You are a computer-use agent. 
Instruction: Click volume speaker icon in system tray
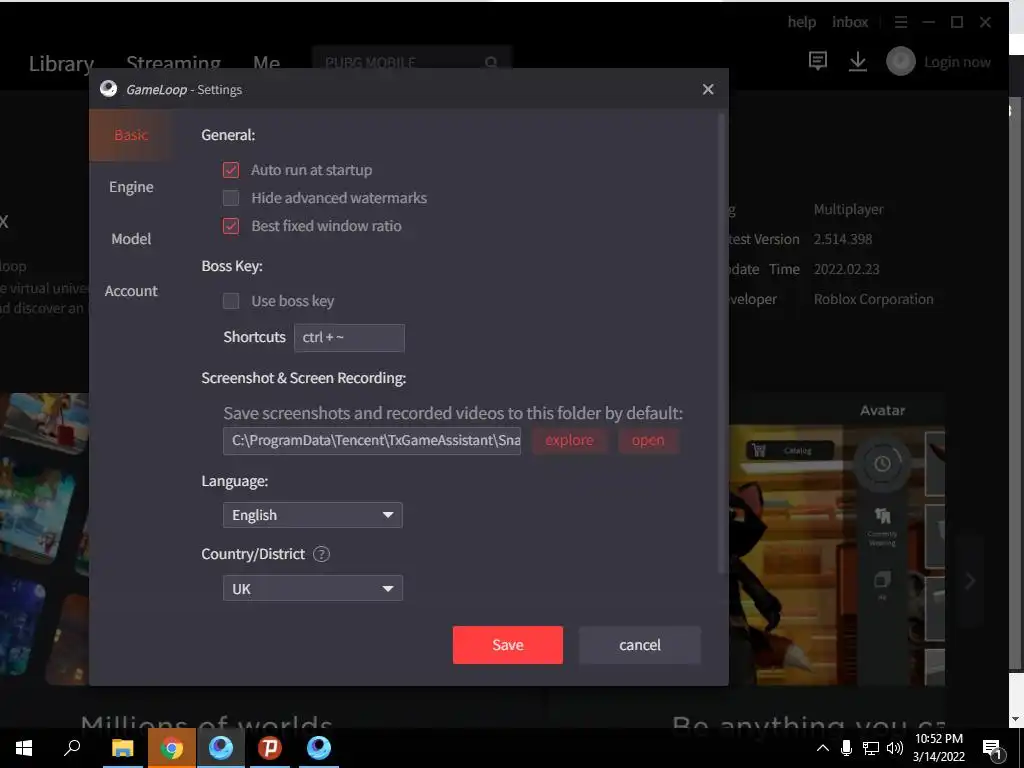[x=895, y=748]
